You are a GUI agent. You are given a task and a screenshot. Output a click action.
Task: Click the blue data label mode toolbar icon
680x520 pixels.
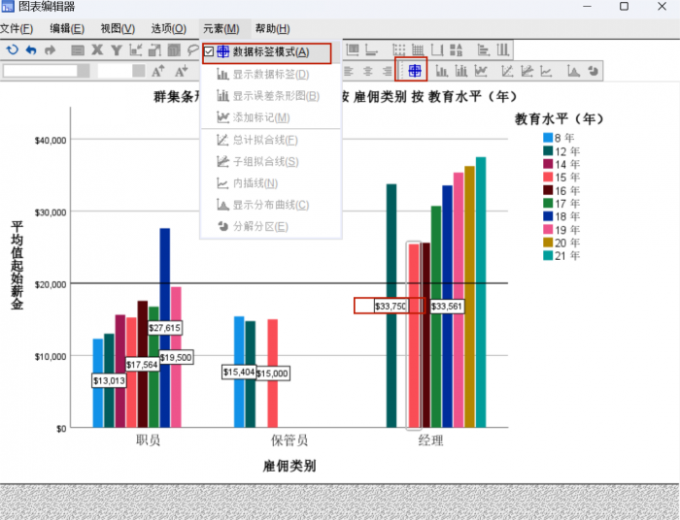coord(415,70)
